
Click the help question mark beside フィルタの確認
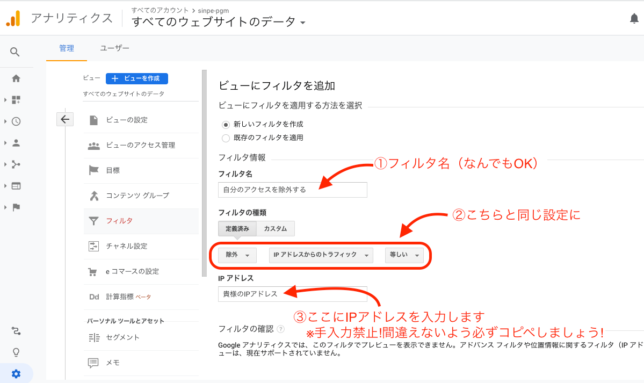point(281,329)
